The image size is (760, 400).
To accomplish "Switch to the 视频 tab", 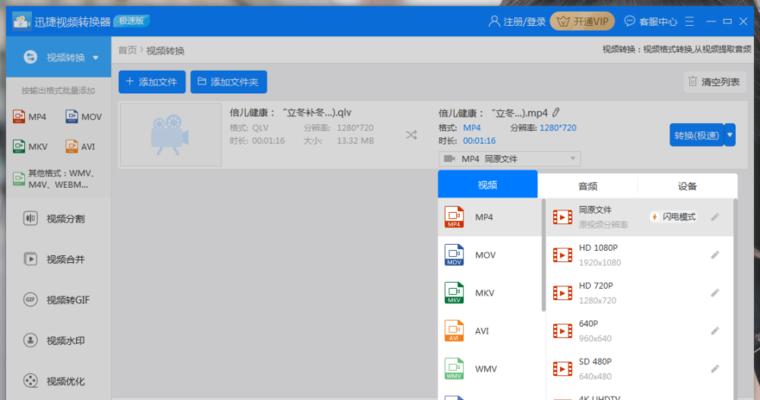I will tap(488, 185).
